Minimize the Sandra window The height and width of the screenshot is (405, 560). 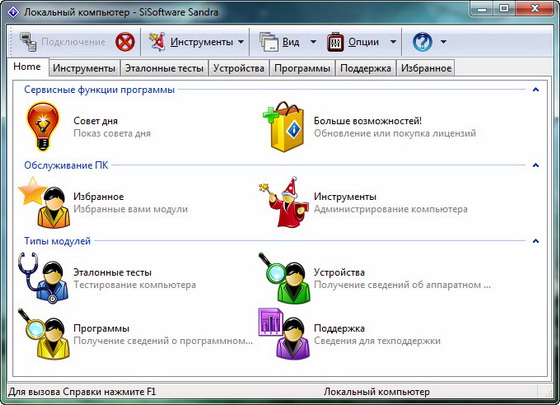point(482,9)
